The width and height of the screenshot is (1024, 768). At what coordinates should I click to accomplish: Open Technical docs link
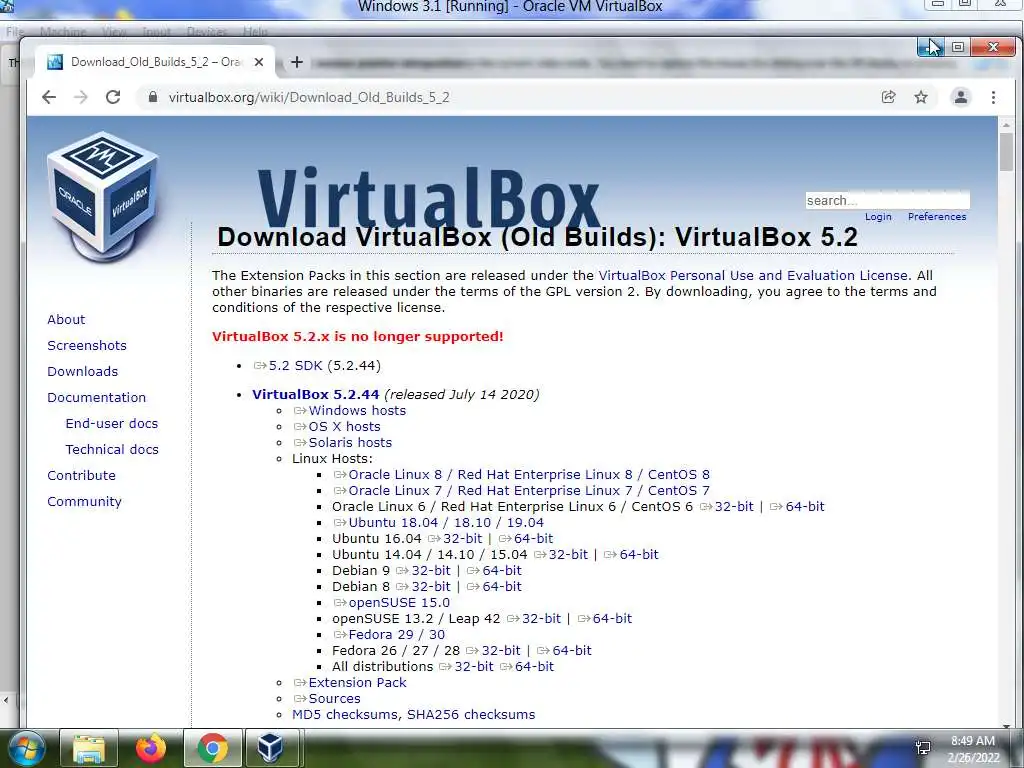click(112, 449)
